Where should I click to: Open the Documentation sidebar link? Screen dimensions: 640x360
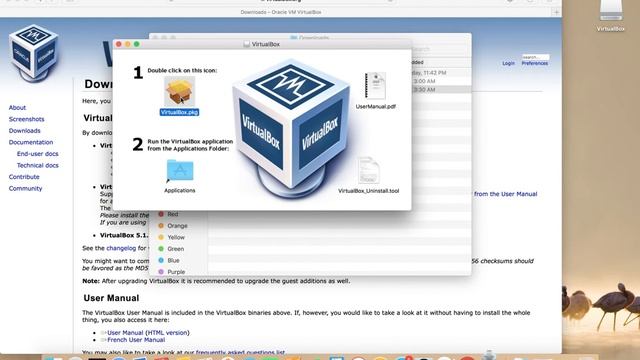[x=31, y=142]
